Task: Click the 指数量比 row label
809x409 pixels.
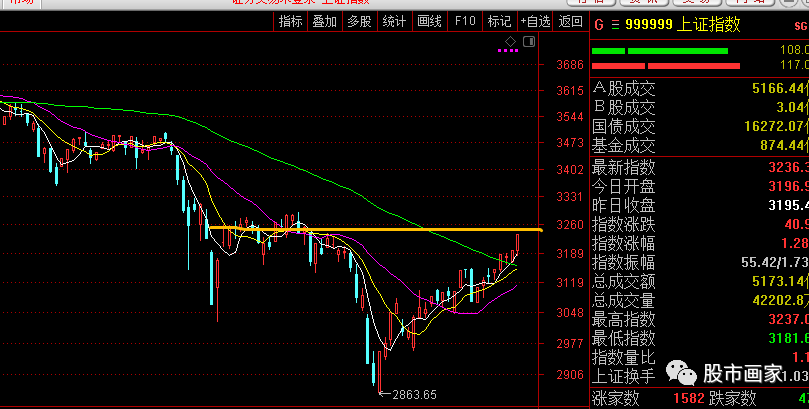Action: tap(623, 357)
